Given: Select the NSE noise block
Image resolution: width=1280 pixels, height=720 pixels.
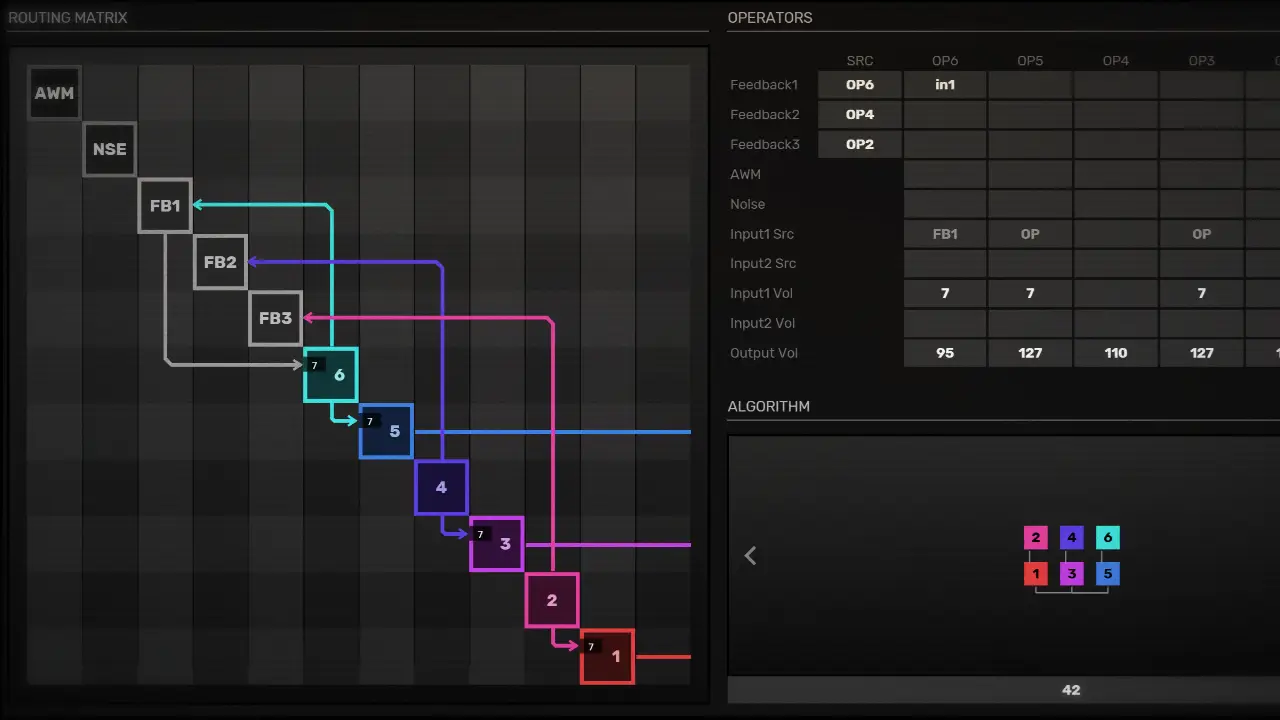Looking at the screenshot, I should point(109,149).
